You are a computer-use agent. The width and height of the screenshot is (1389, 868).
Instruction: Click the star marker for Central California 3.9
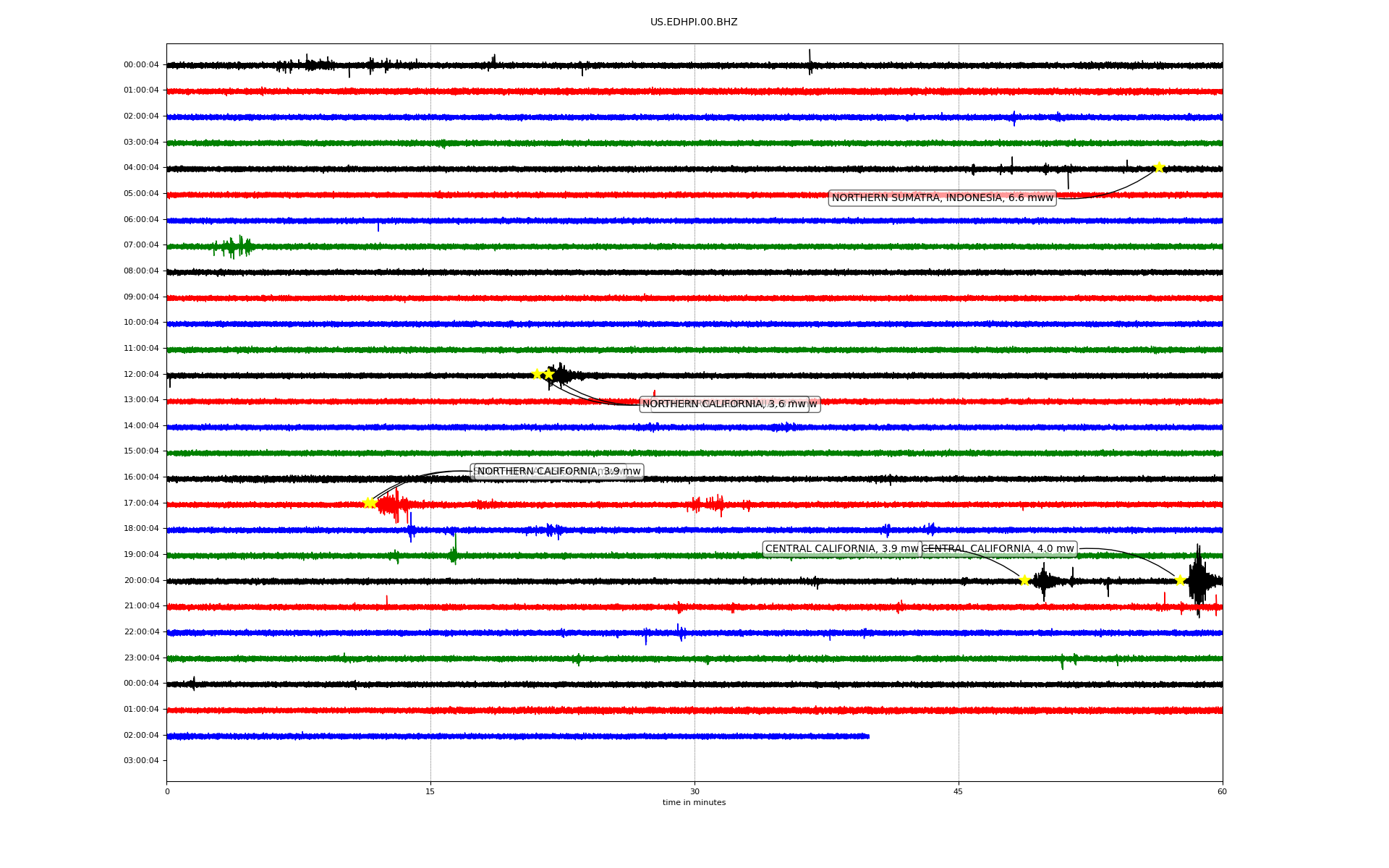(x=1024, y=580)
